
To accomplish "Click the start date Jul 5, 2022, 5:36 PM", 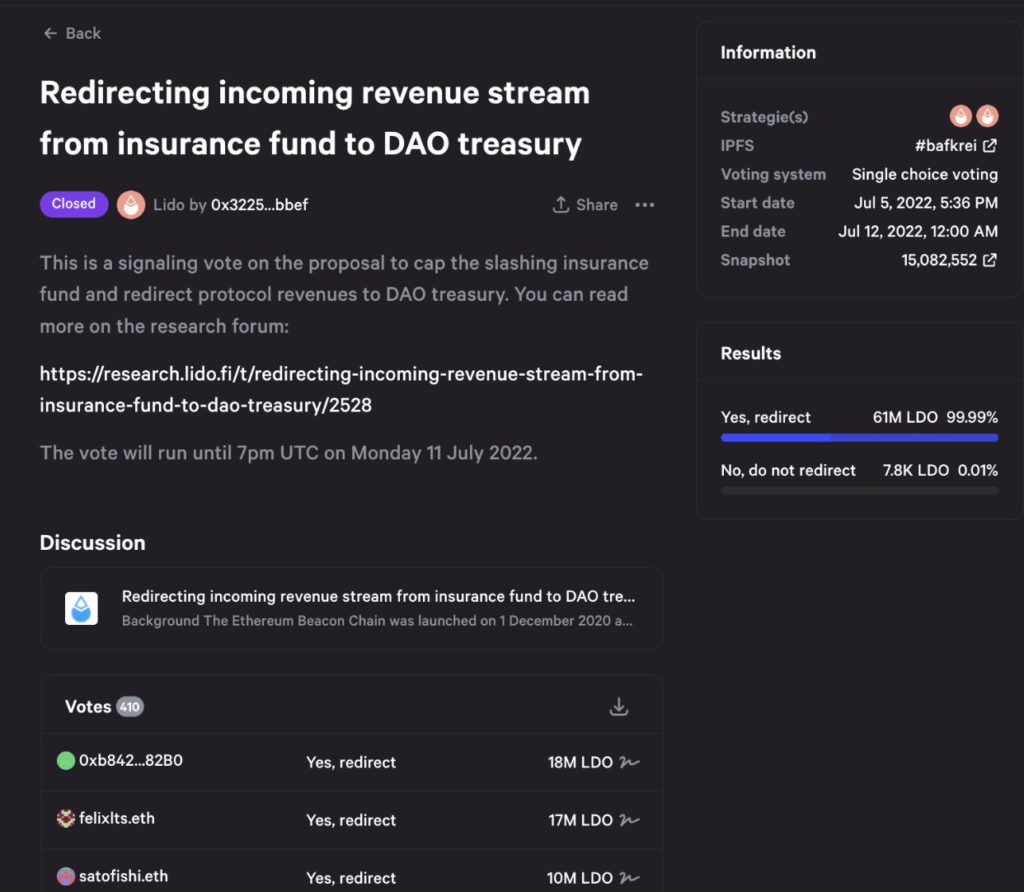I will tap(926, 203).
